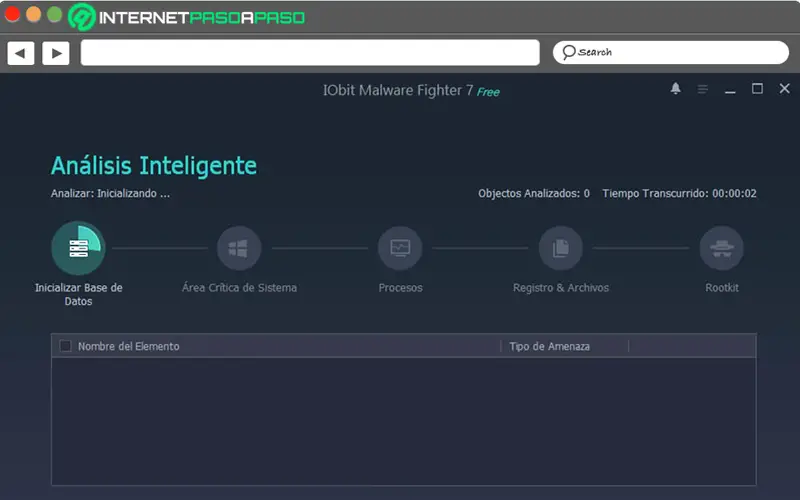
Task: Click the green macOS zoom dot
Action: click(x=55, y=14)
